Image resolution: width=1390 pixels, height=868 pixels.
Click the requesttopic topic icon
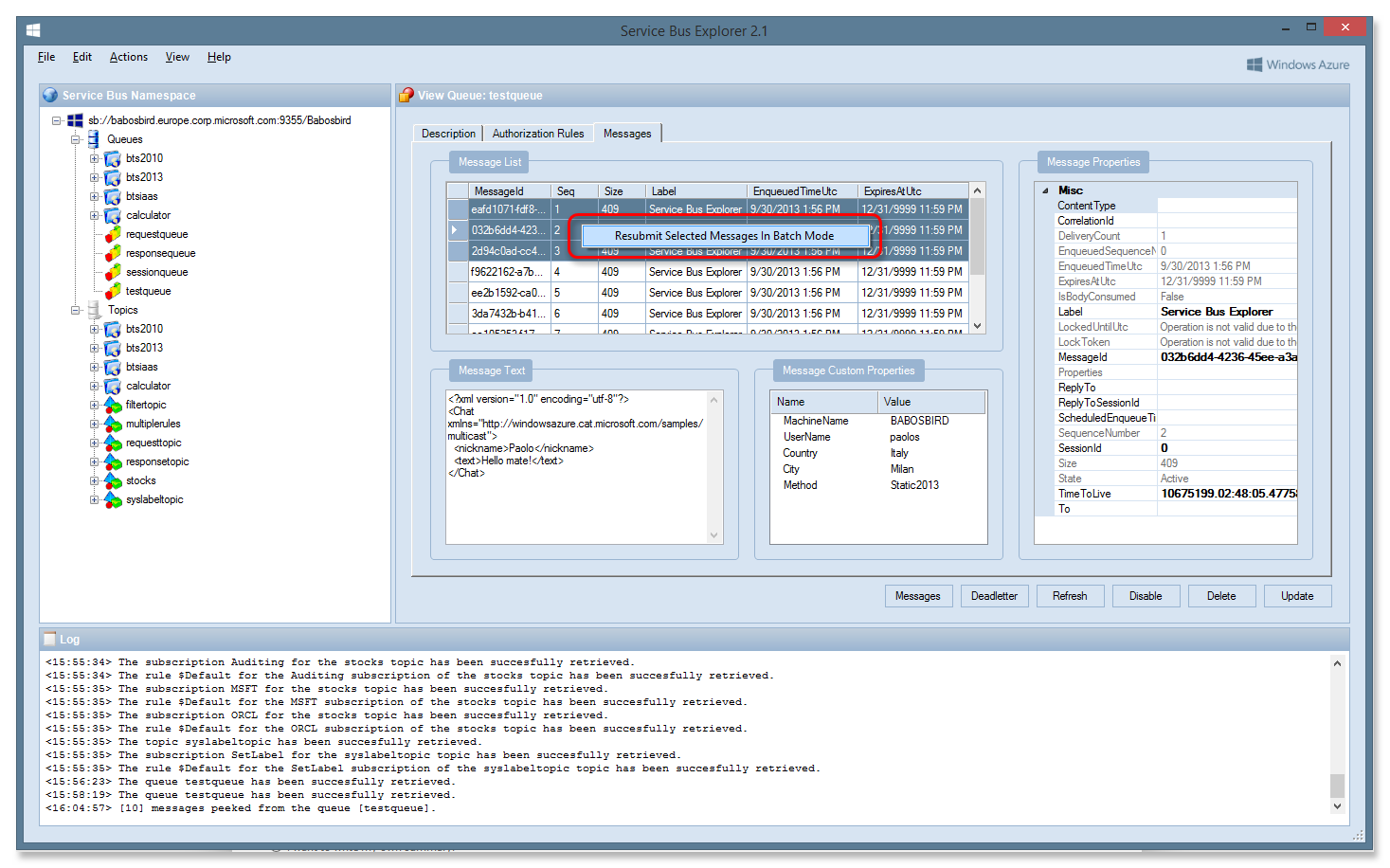tap(113, 443)
